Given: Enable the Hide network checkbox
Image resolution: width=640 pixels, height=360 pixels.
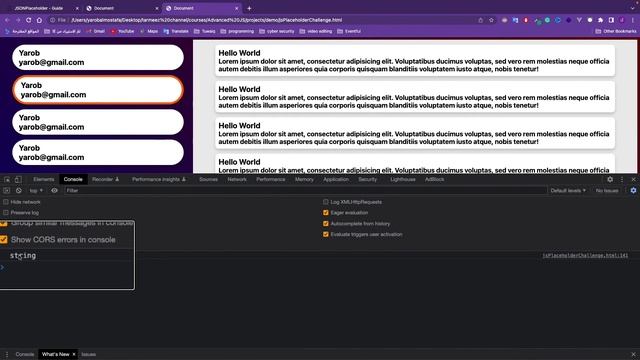Looking at the screenshot, I should (6, 202).
